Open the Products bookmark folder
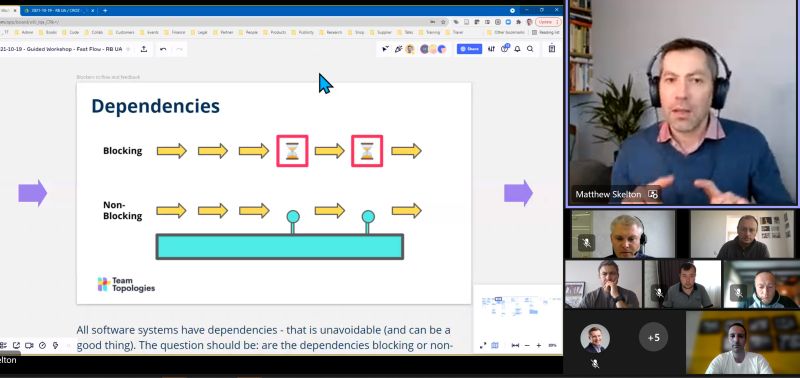The image size is (800, 378). click(x=275, y=32)
